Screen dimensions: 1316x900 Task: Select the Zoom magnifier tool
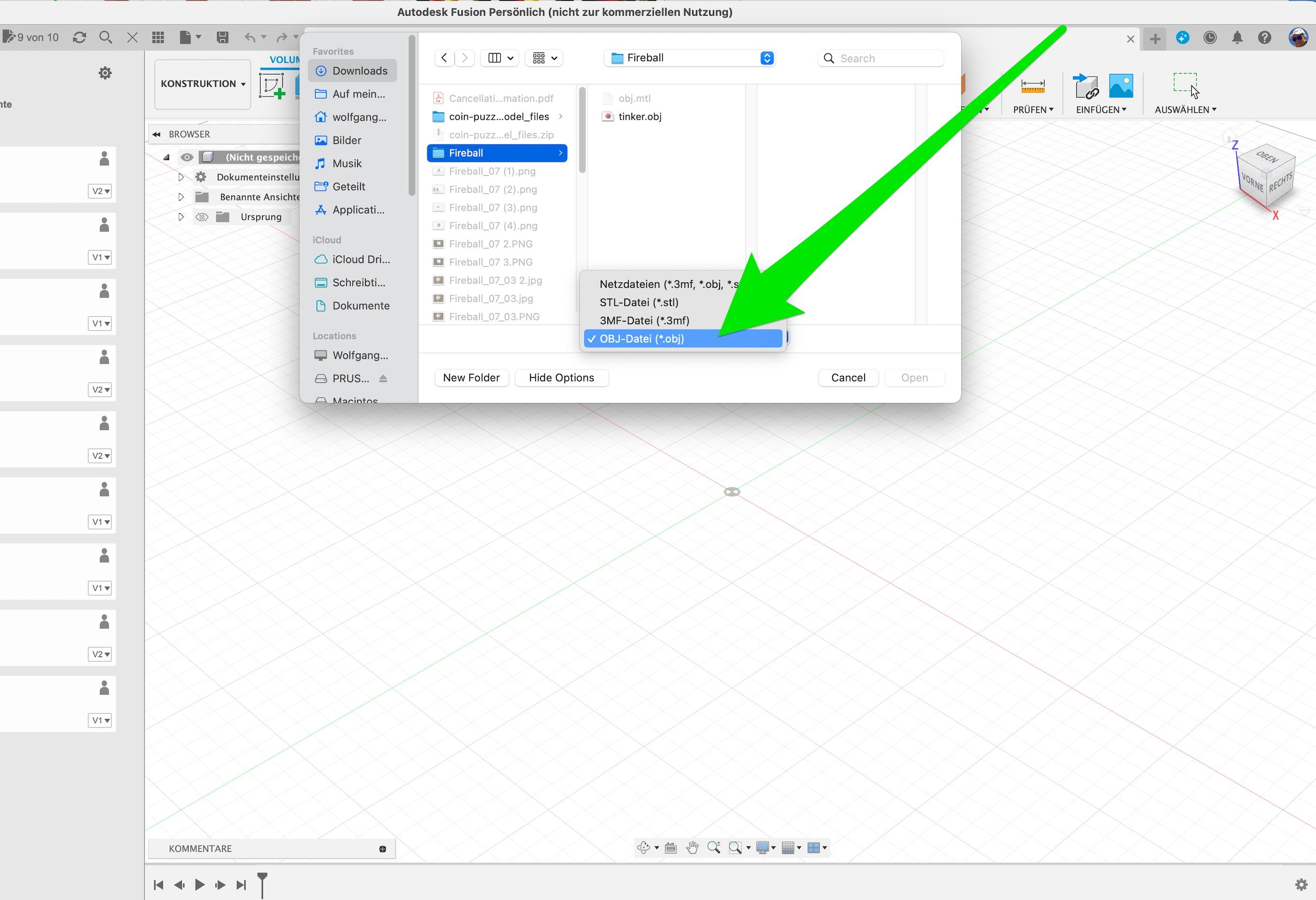coord(713,847)
